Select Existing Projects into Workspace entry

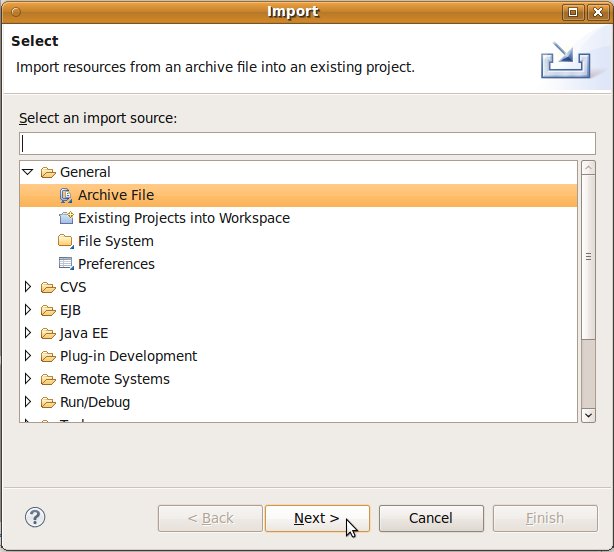click(183, 219)
